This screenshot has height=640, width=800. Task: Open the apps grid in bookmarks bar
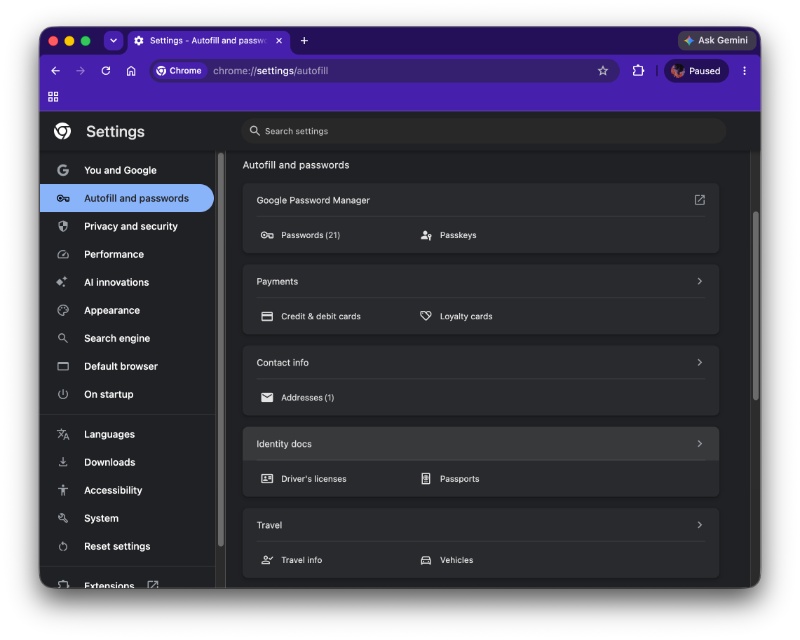point(53,97)
